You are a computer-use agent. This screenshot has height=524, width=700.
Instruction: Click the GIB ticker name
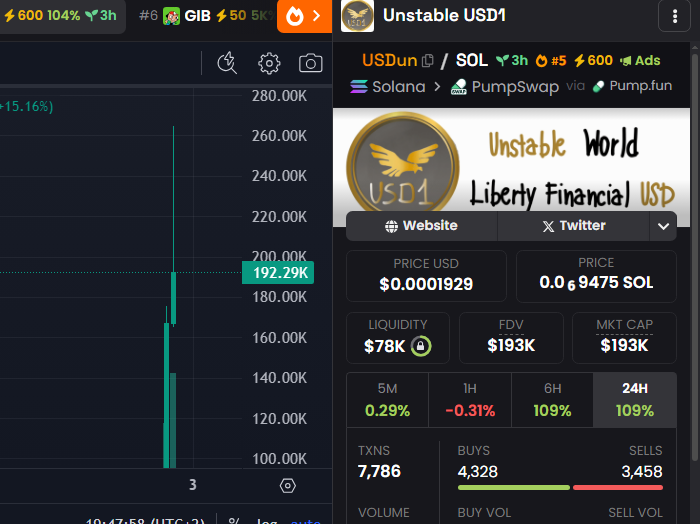pos(197,16)
